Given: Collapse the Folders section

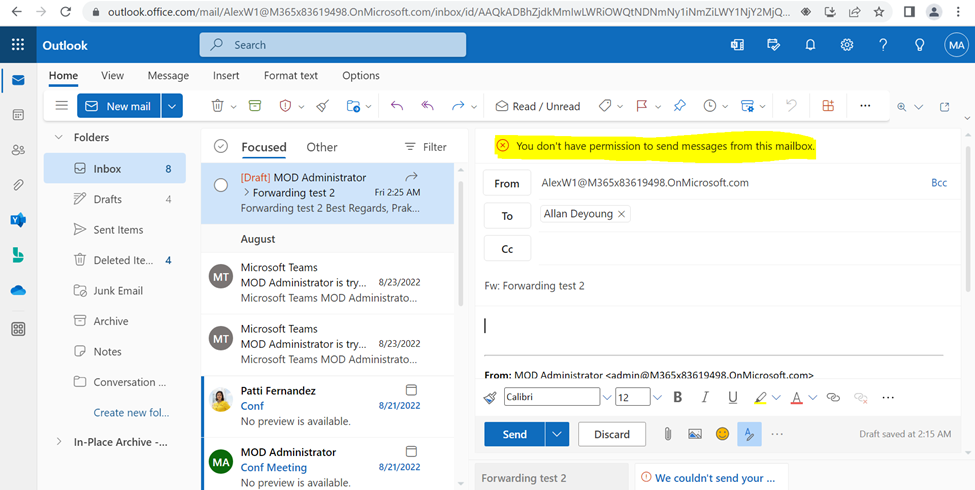Looking at the screenshot, I should 59,137.
